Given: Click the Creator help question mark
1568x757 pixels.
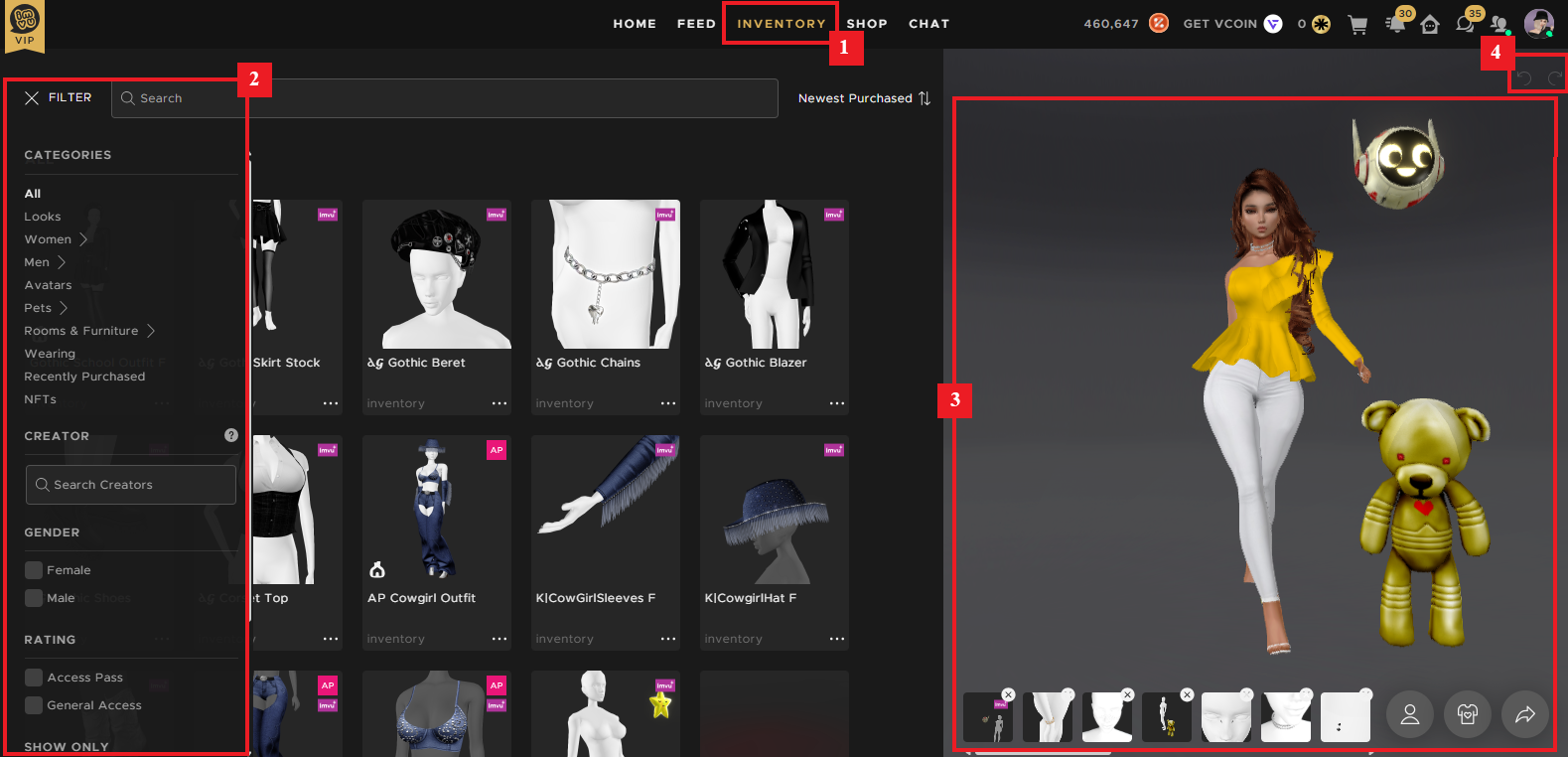Looking at the screenshot, I should (x=231, y=435).
